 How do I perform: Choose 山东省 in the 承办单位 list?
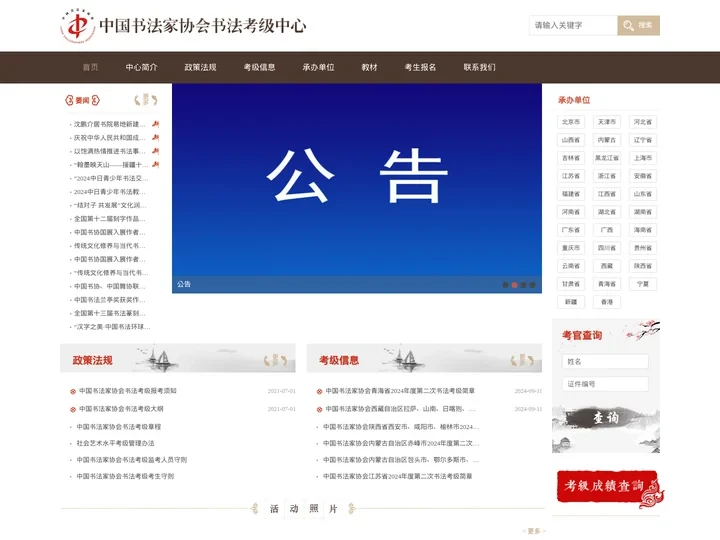(643, 194)
